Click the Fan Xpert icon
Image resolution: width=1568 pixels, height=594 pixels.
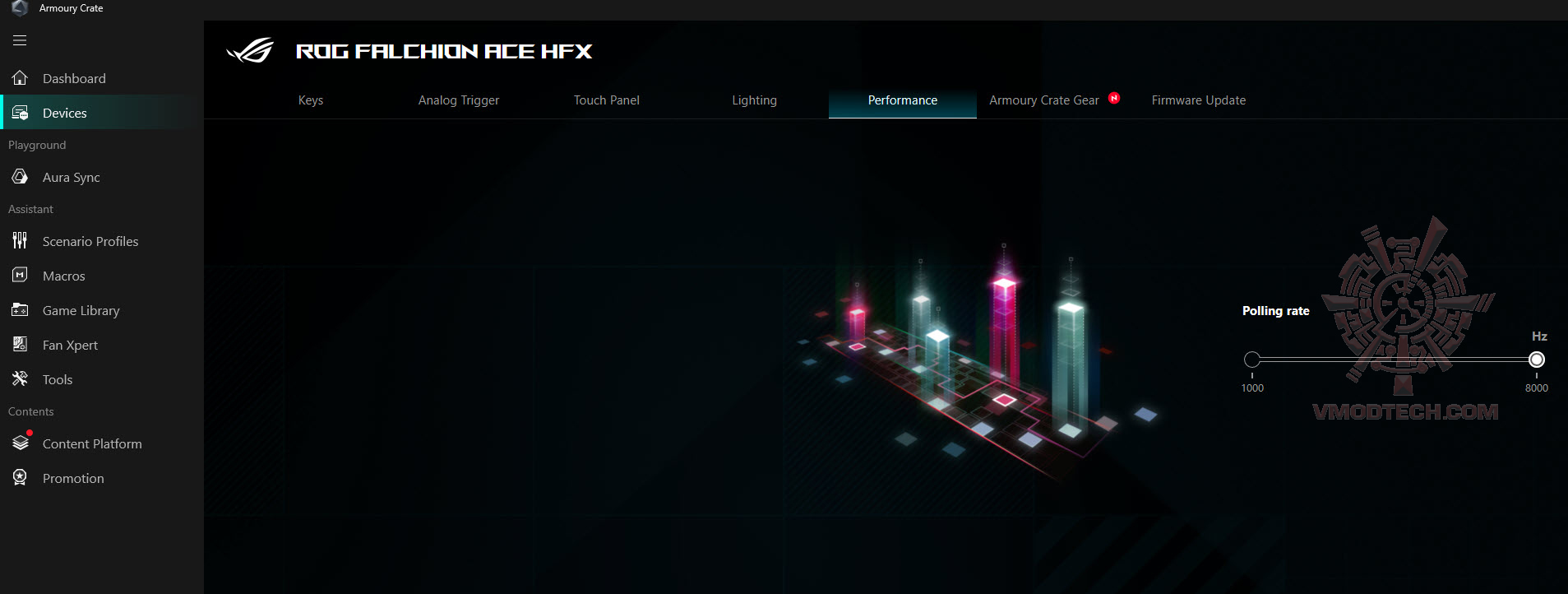21,345
